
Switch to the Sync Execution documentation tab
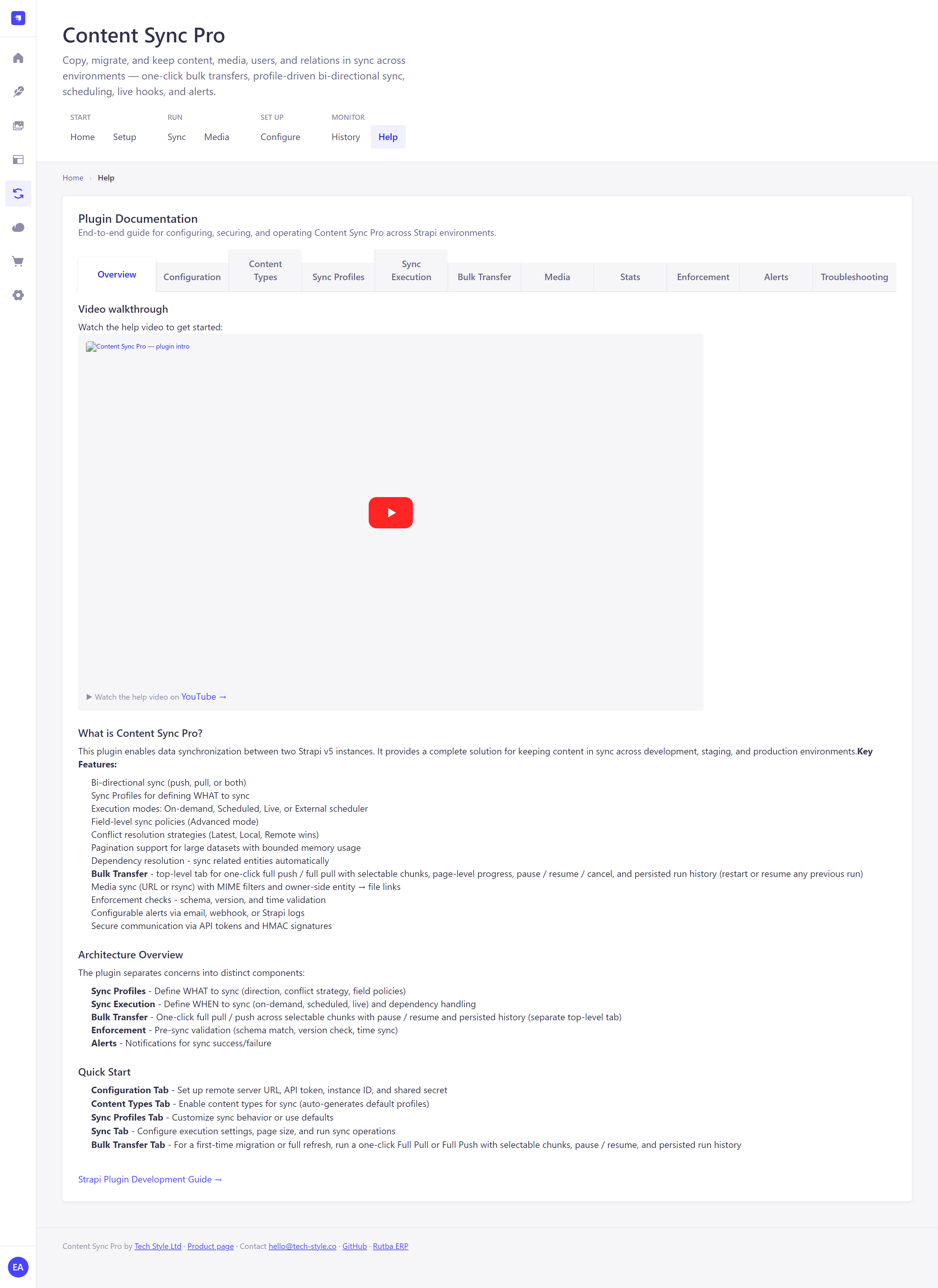pos(411,270)
